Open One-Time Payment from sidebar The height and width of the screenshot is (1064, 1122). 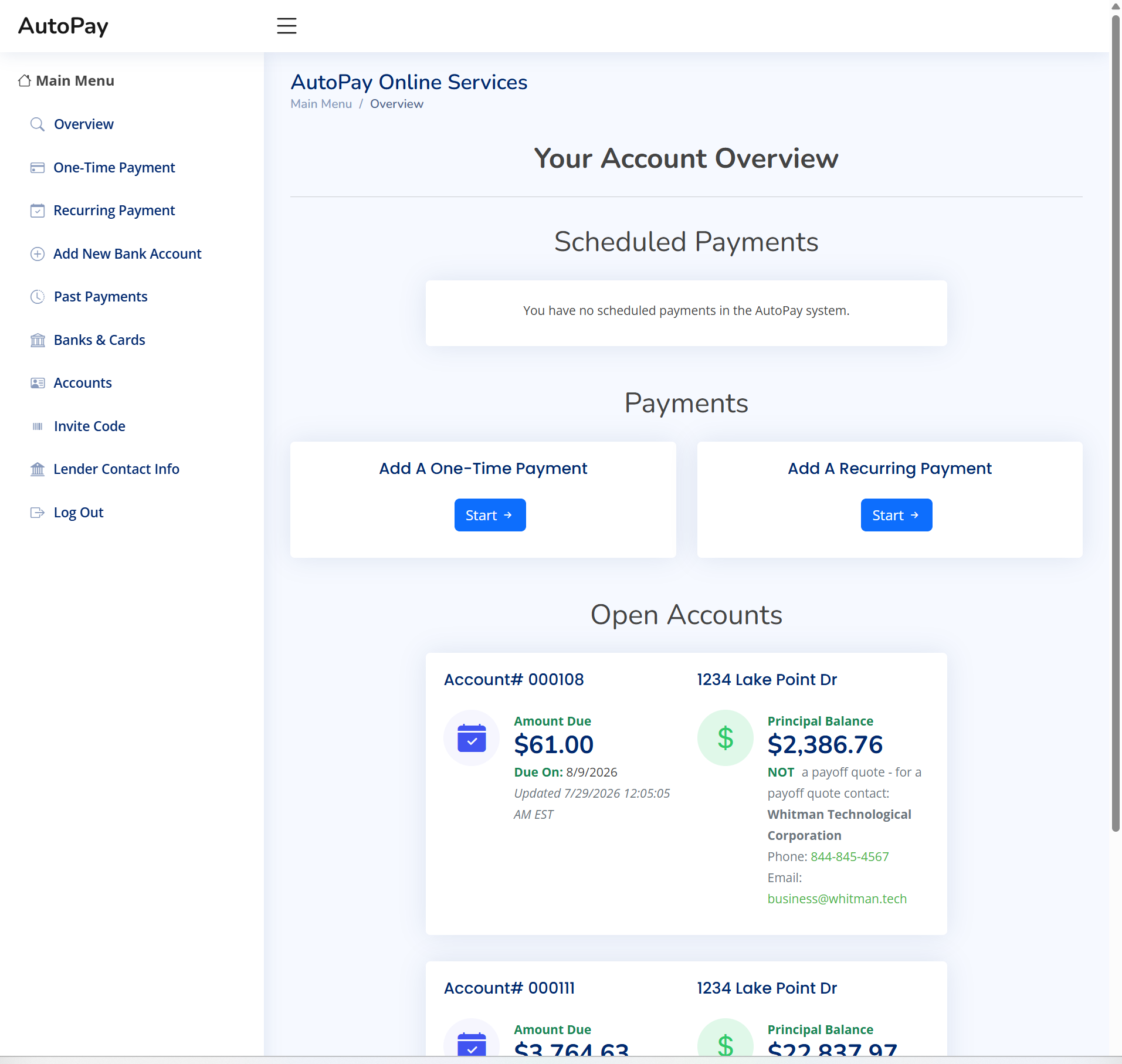114,168
